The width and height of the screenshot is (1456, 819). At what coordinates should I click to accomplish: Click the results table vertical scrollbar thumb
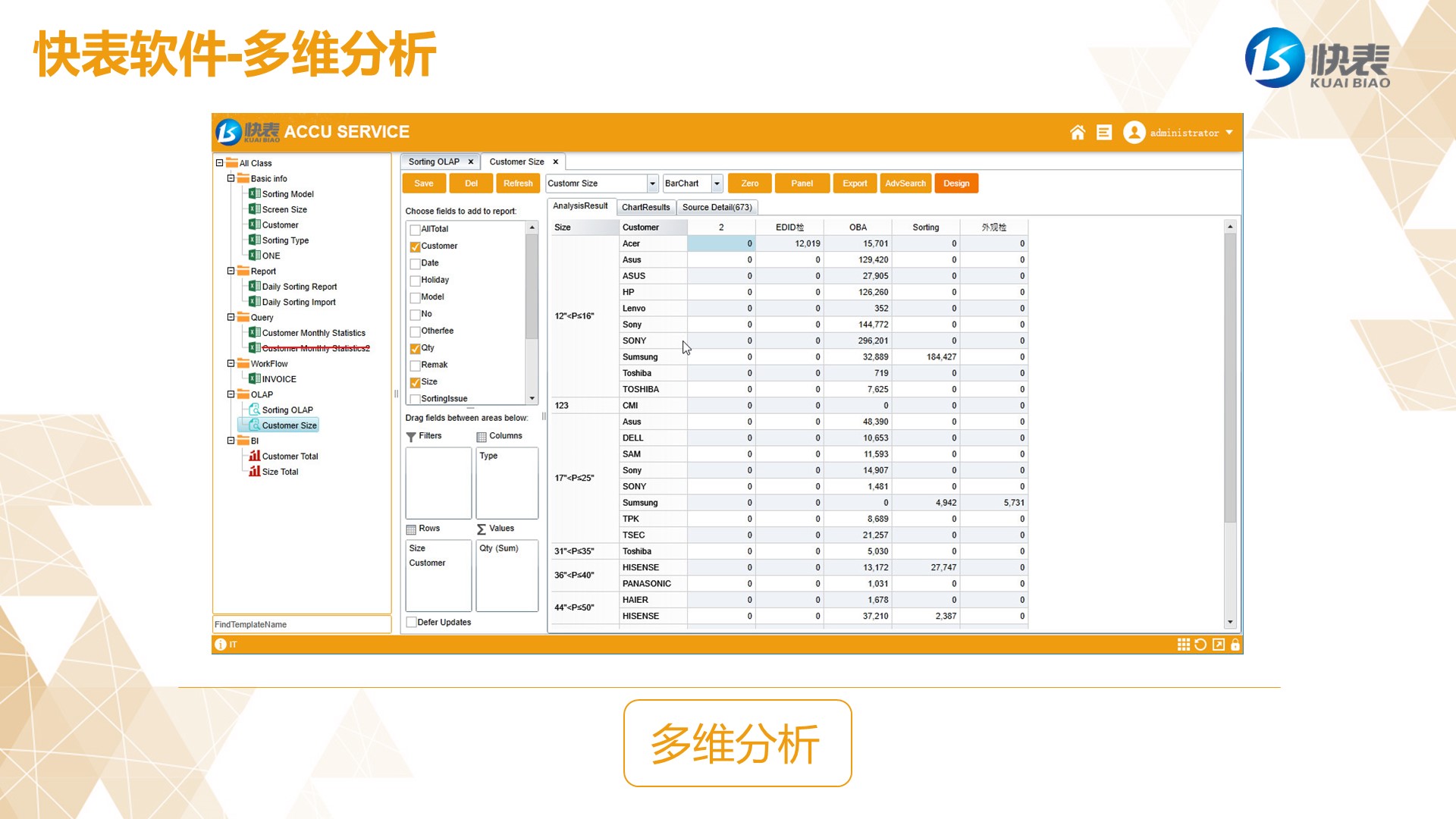pos(1230,378)
